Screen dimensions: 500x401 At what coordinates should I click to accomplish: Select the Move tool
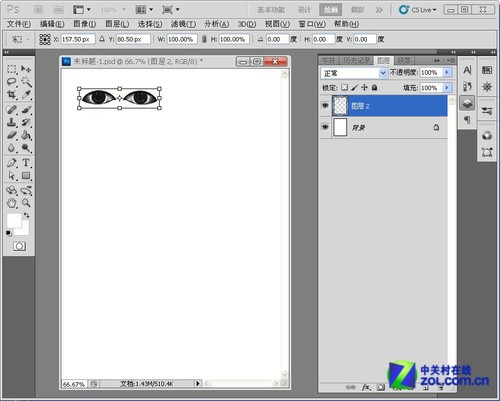(x=26, y=69)
